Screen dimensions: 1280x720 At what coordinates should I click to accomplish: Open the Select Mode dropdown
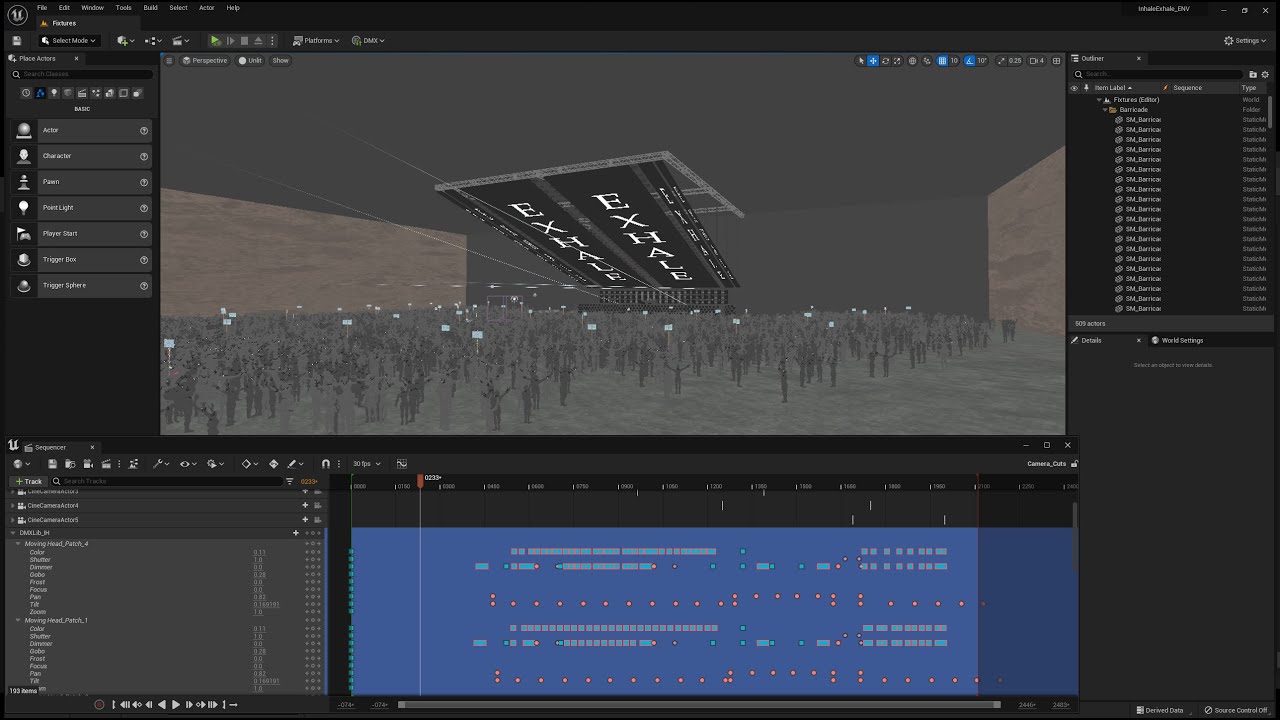tap(68, 41)
